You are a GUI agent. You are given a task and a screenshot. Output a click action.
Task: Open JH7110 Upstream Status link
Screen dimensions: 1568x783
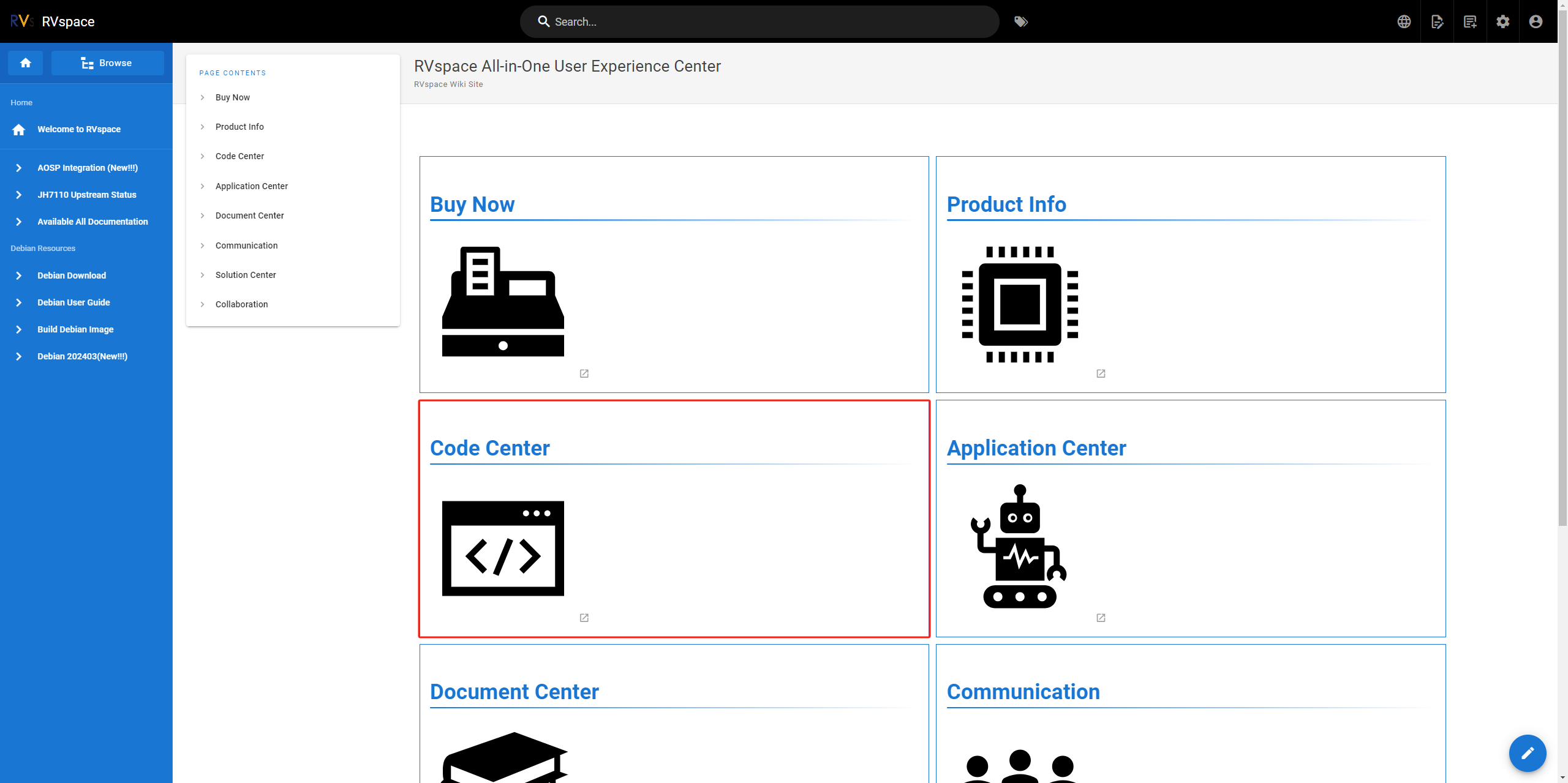(87, 195)
